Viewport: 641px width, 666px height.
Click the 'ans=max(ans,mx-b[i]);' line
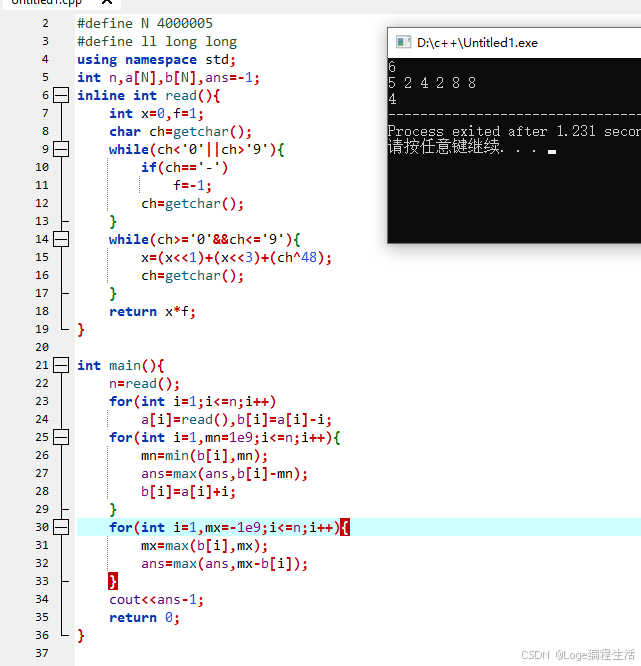[224, 563]
